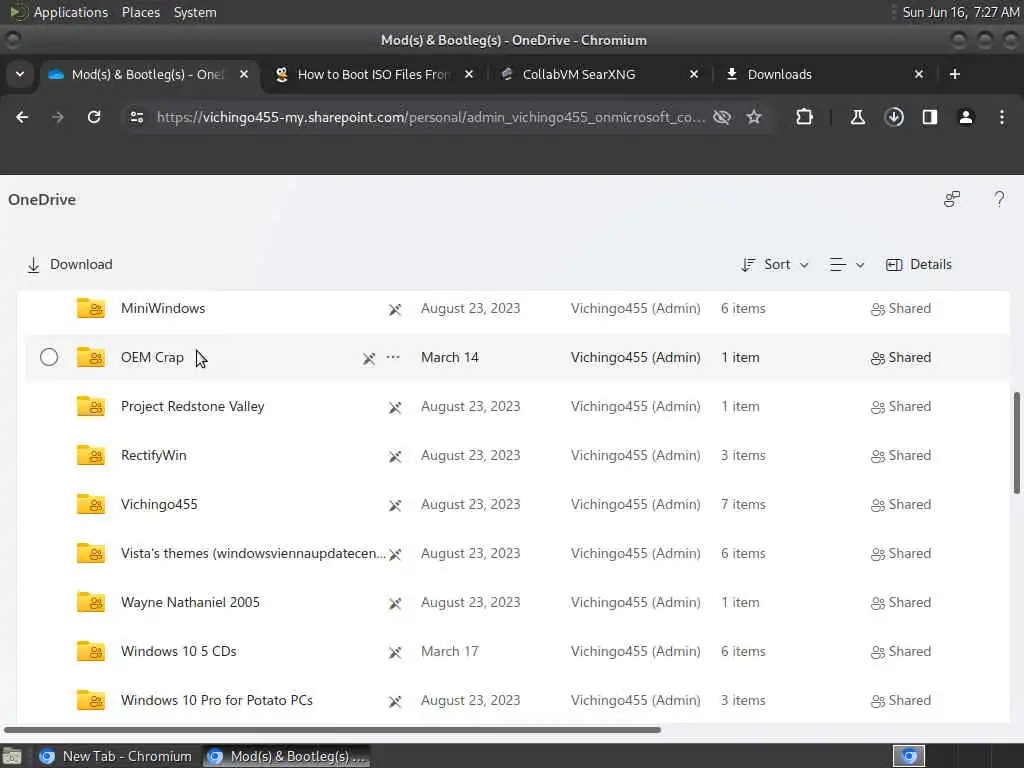Close the Downloads tab
The width and height of the screenshot is (1024, 768).
tap(919, 74)
